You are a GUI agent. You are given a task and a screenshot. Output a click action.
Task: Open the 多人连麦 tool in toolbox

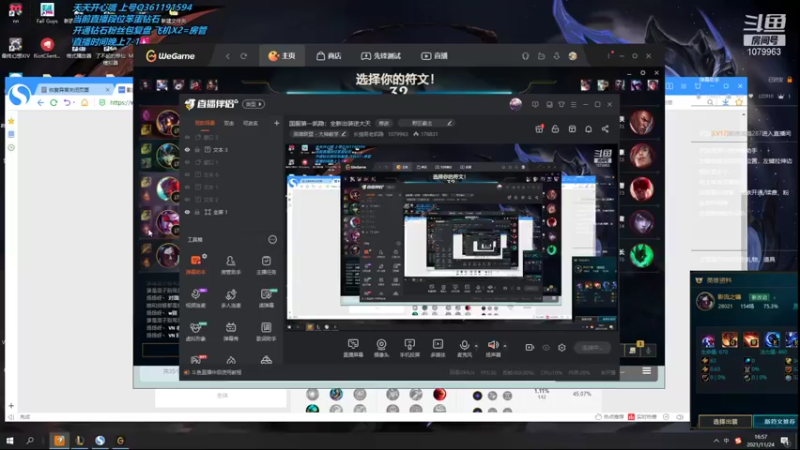coord(231,298)
